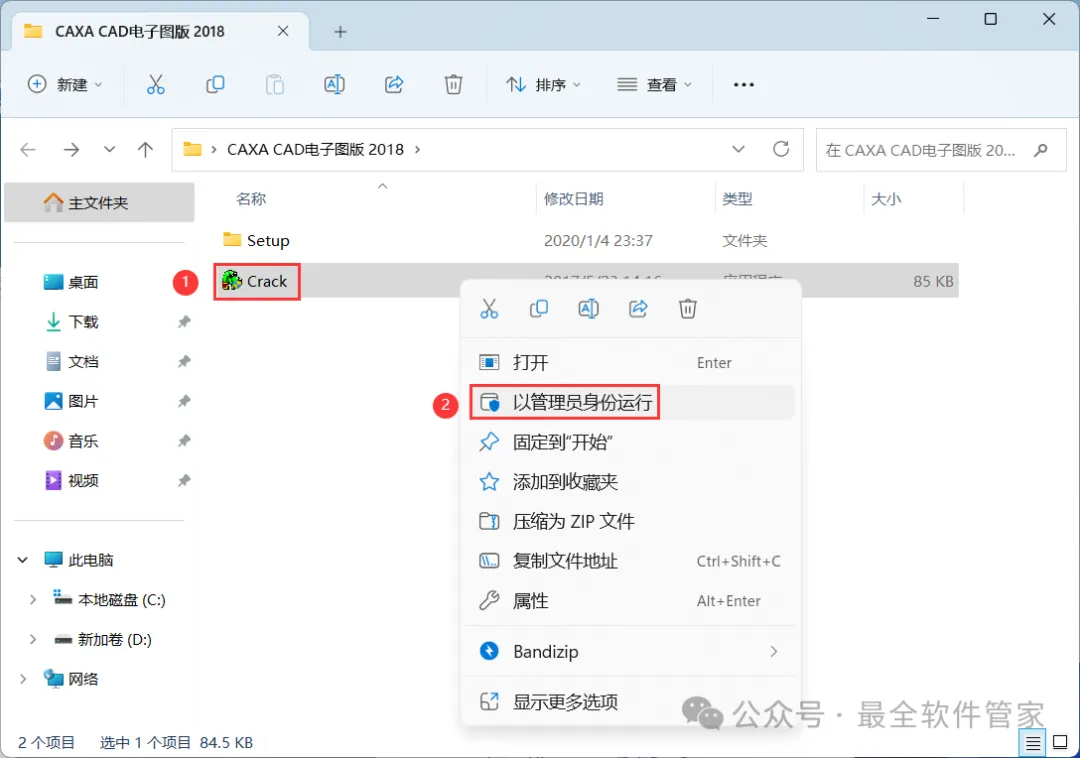This screenshot has height=758, width=1080.
Task: Click the pin icon next to 下载
Action: coord(184,322)
